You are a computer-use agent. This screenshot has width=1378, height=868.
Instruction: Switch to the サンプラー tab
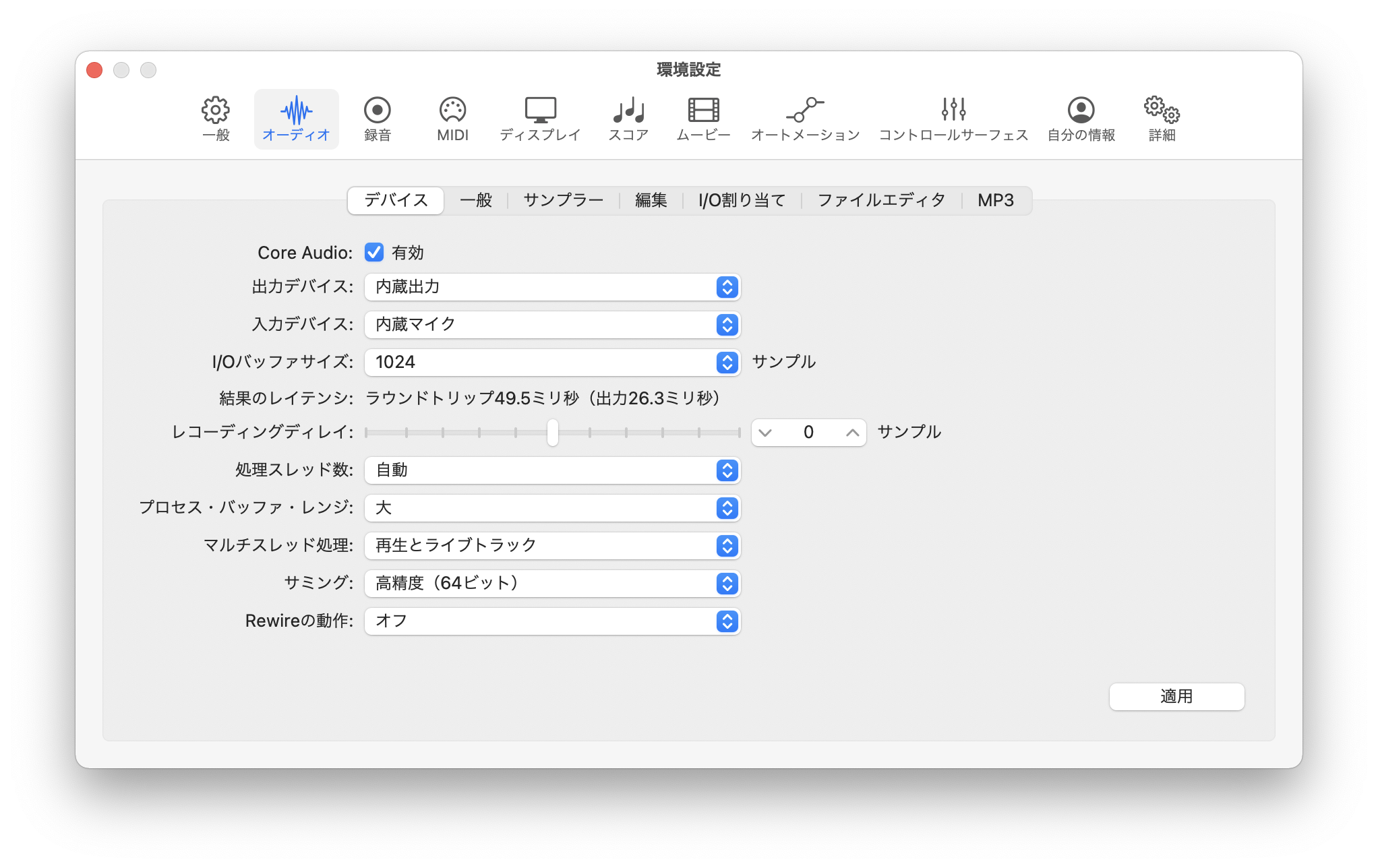point(563,200)
